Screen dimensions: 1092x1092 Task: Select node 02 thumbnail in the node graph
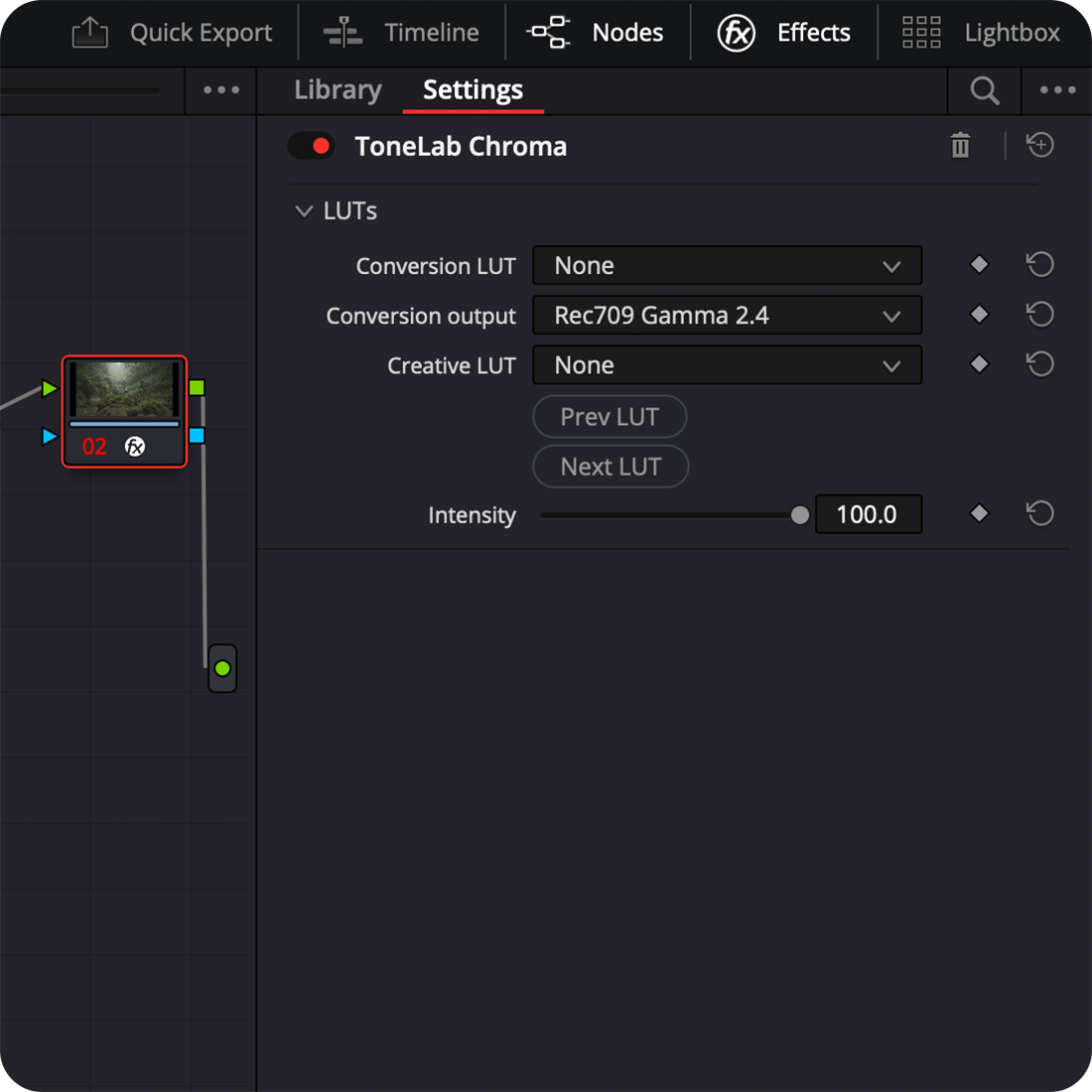(x=124, y=390)
